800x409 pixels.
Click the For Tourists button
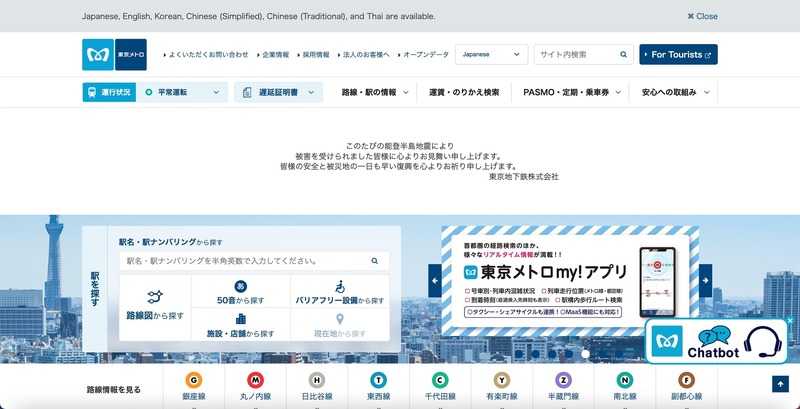click(678, 54)
